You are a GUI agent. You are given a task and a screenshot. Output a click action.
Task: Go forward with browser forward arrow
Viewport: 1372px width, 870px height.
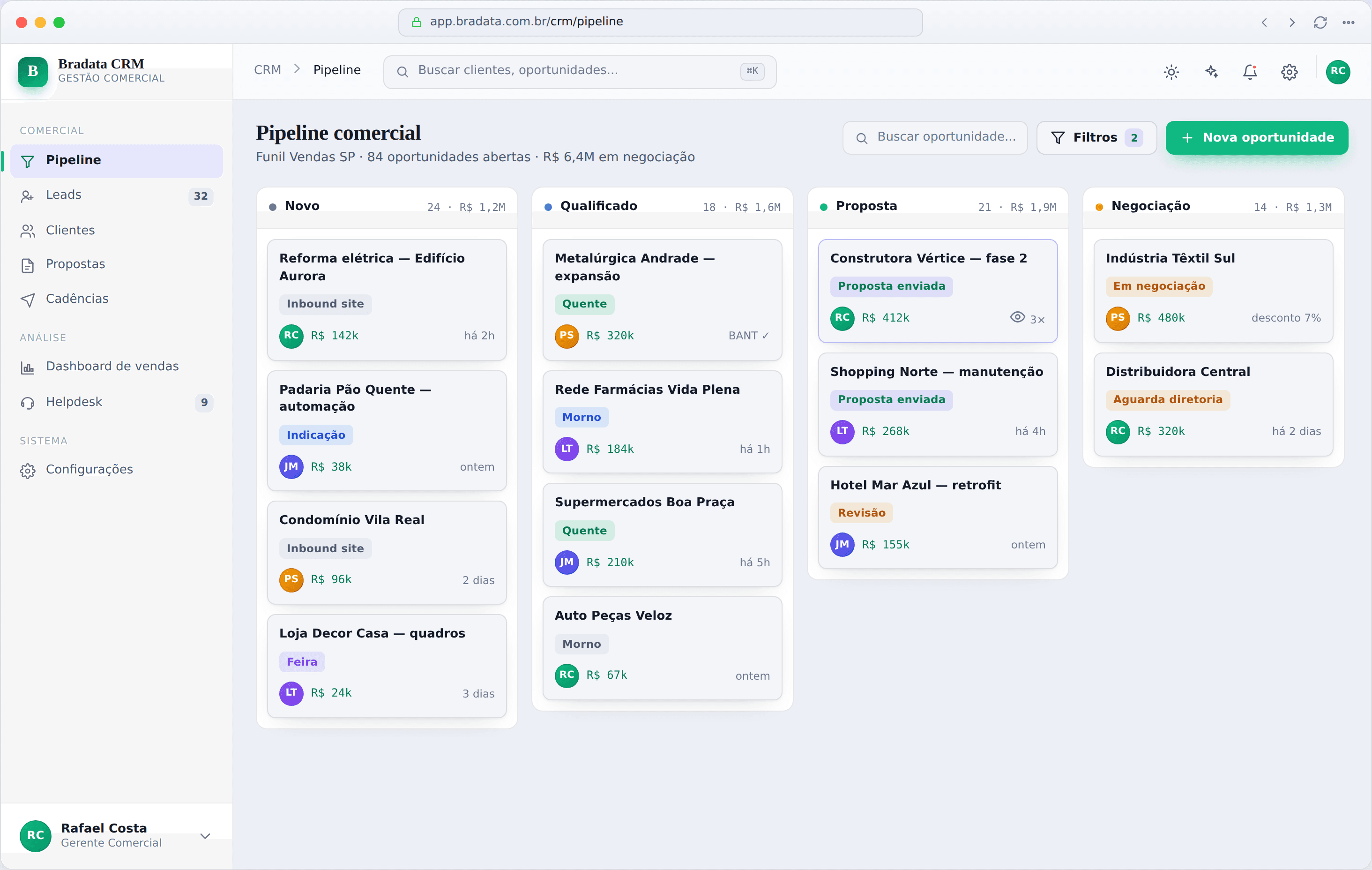tap(1292, 22)
